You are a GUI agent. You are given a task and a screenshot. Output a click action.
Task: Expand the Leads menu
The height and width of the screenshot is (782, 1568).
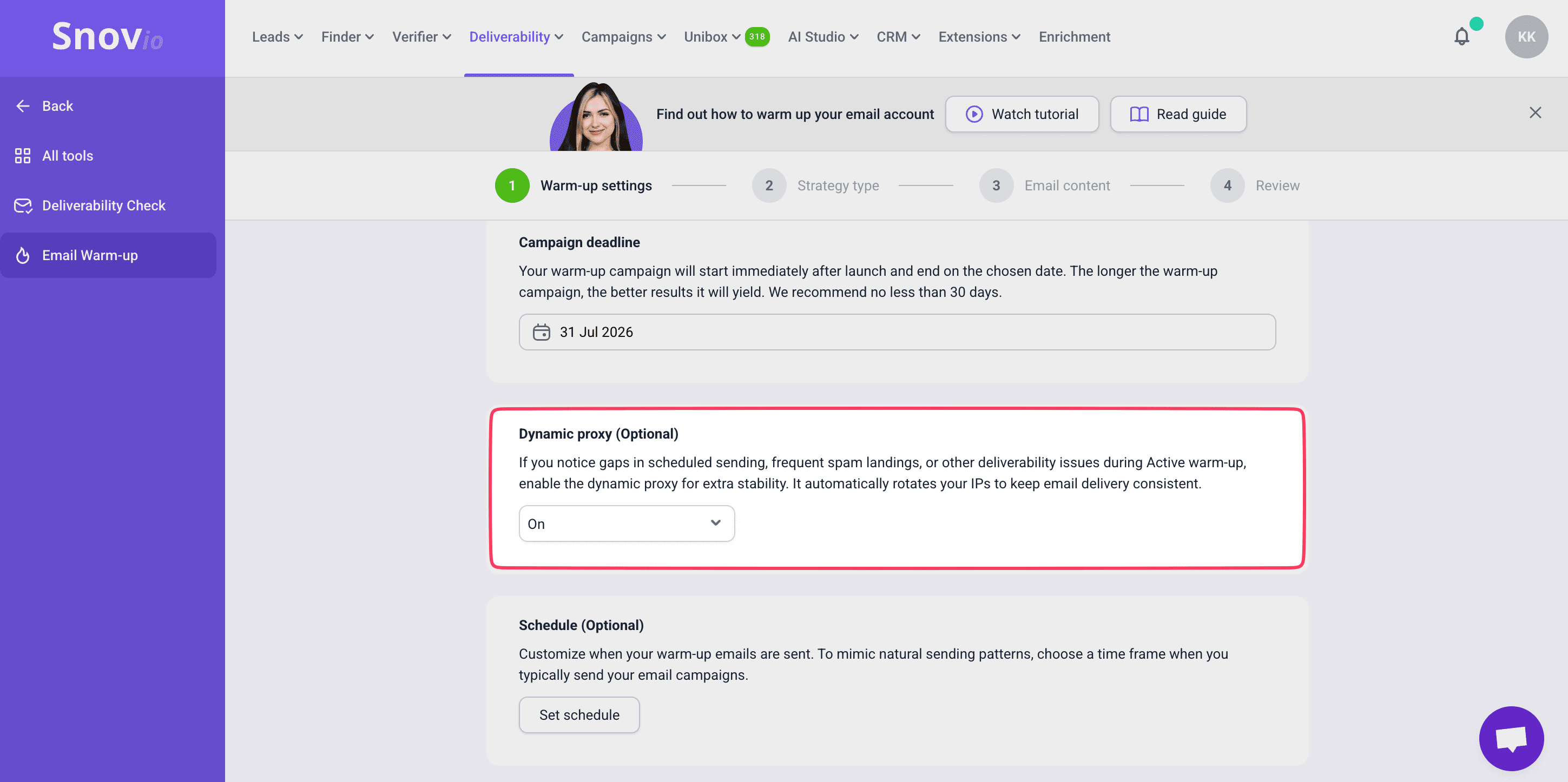coord(277,37)
